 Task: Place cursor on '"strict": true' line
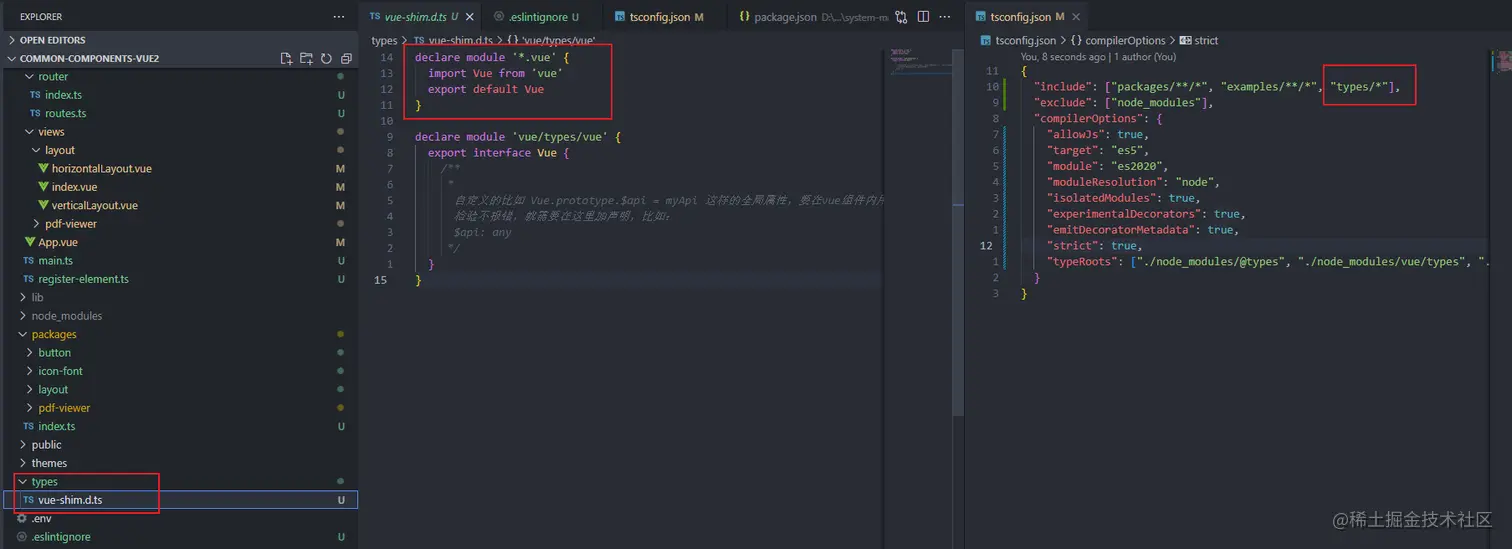(1094, 246)
